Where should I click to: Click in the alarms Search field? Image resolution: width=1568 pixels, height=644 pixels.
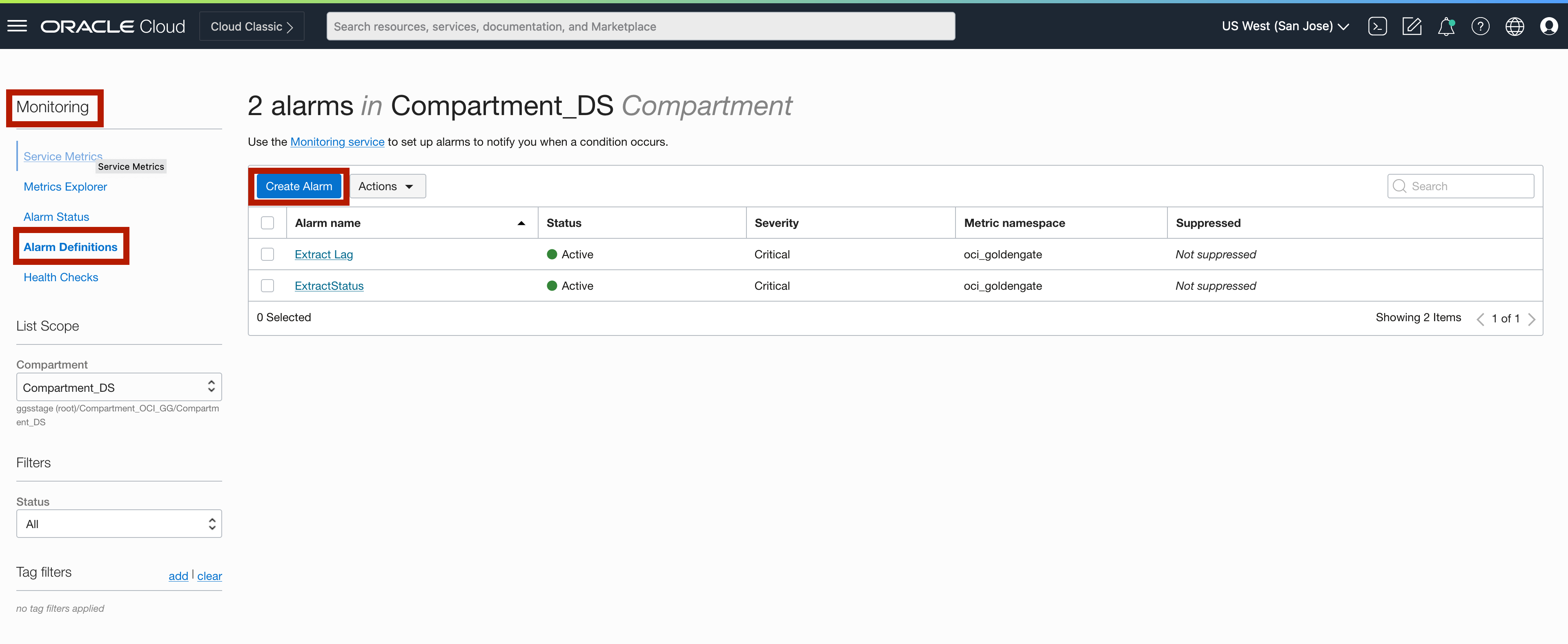(x=1467, y=186)
